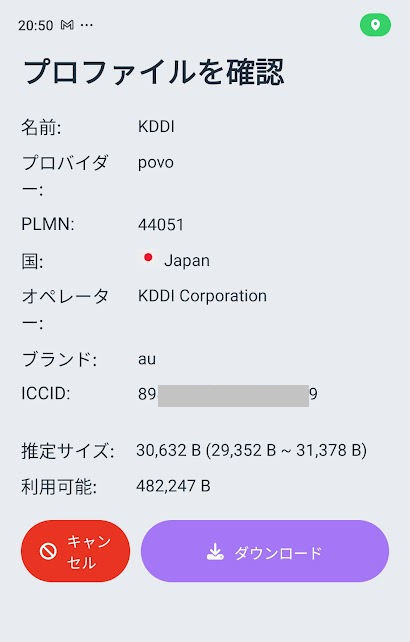Tap the three-dot notification overflow icon
410x642 pixels.
pos(86,25)
